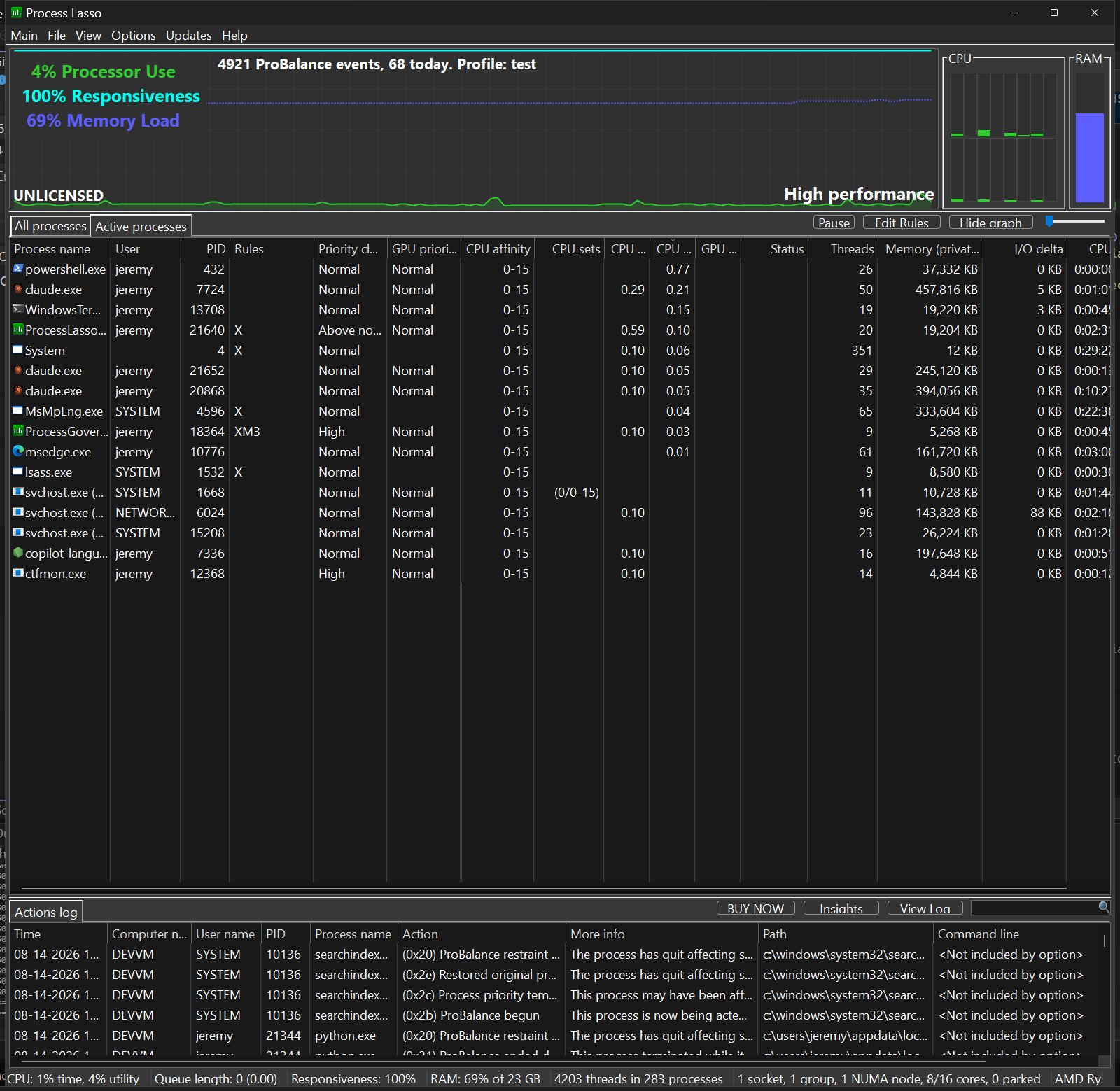Select the claude.exe icon for PID 7724
The height and width of the screenshot is (1091, 1120).
tap(18, 289)
